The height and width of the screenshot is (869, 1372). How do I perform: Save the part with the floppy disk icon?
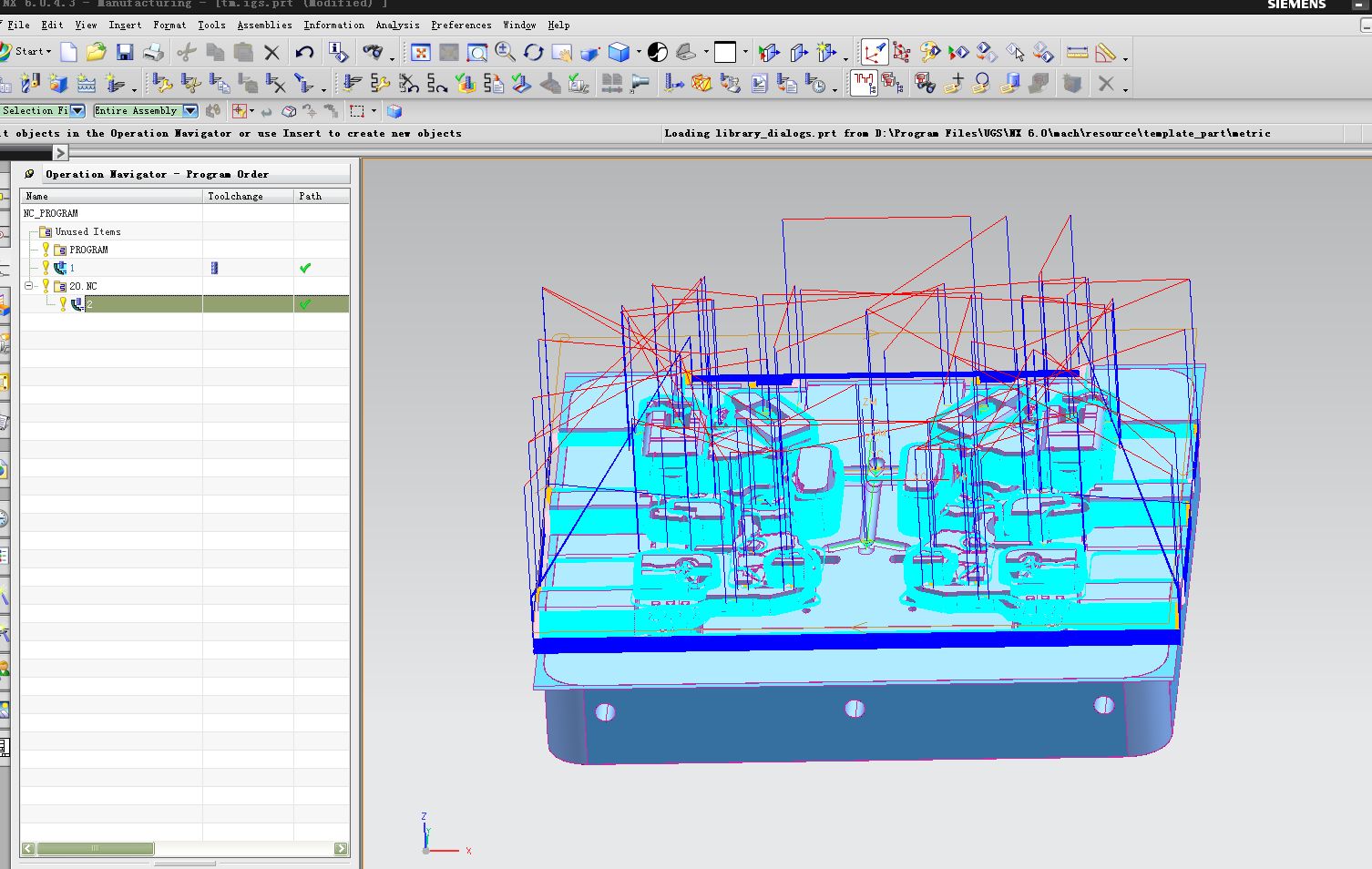pyautogui.click(x=125, y=52)
